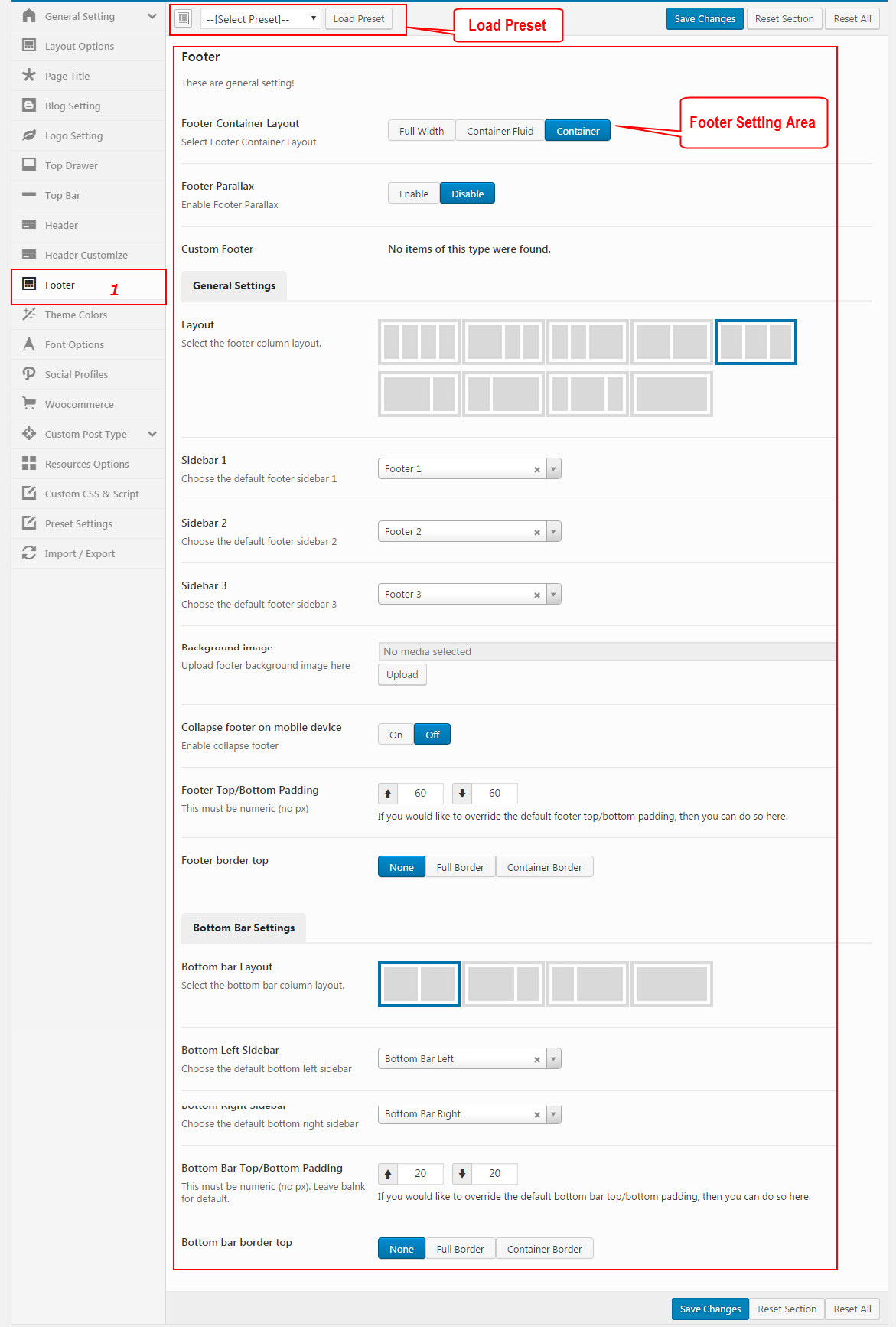
Task: Click the Custom CSS & Script icon
Action: (x=29, y=493)
